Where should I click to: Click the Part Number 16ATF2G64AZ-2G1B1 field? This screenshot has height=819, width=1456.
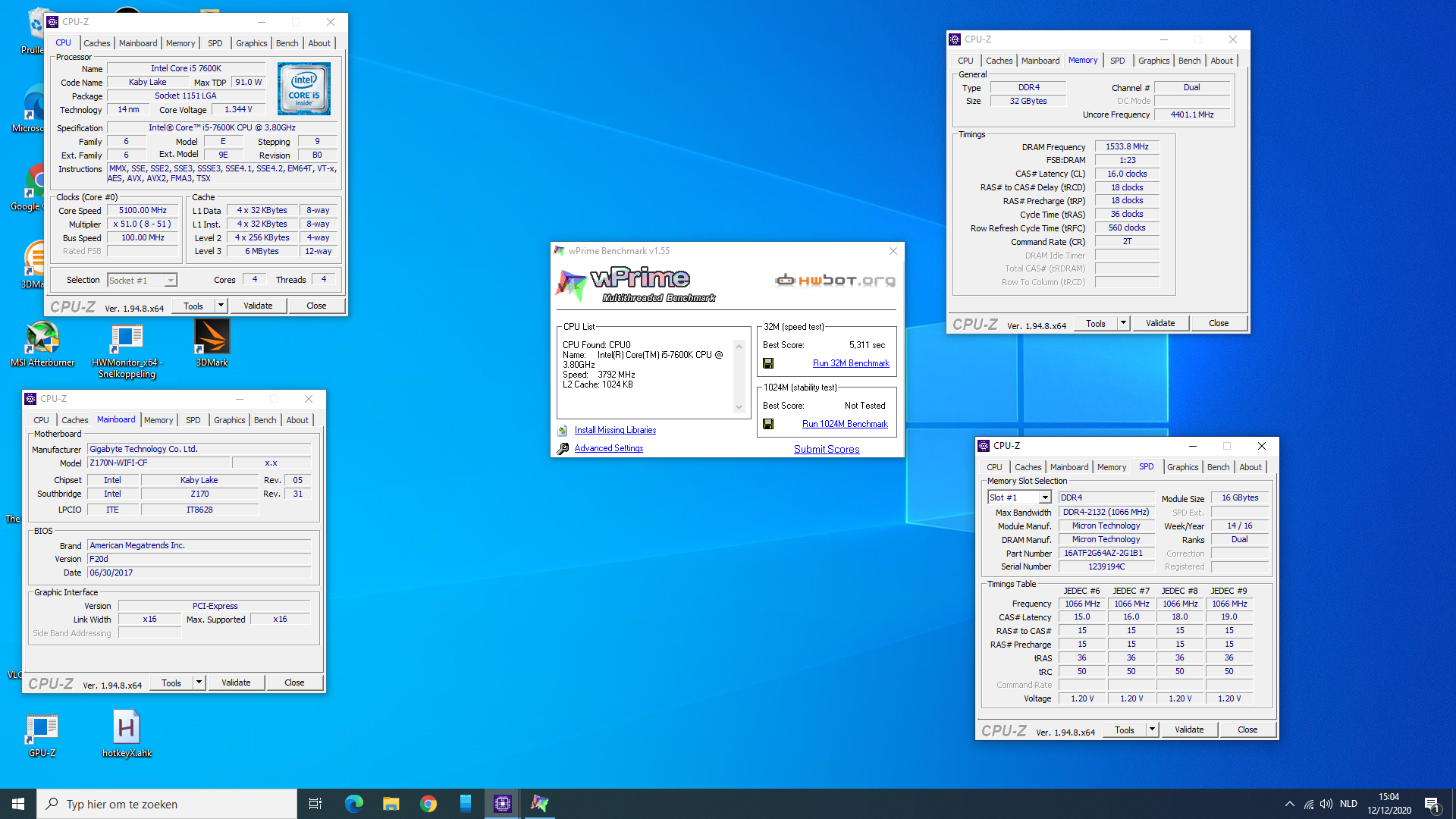click(x=1106, y=553)
